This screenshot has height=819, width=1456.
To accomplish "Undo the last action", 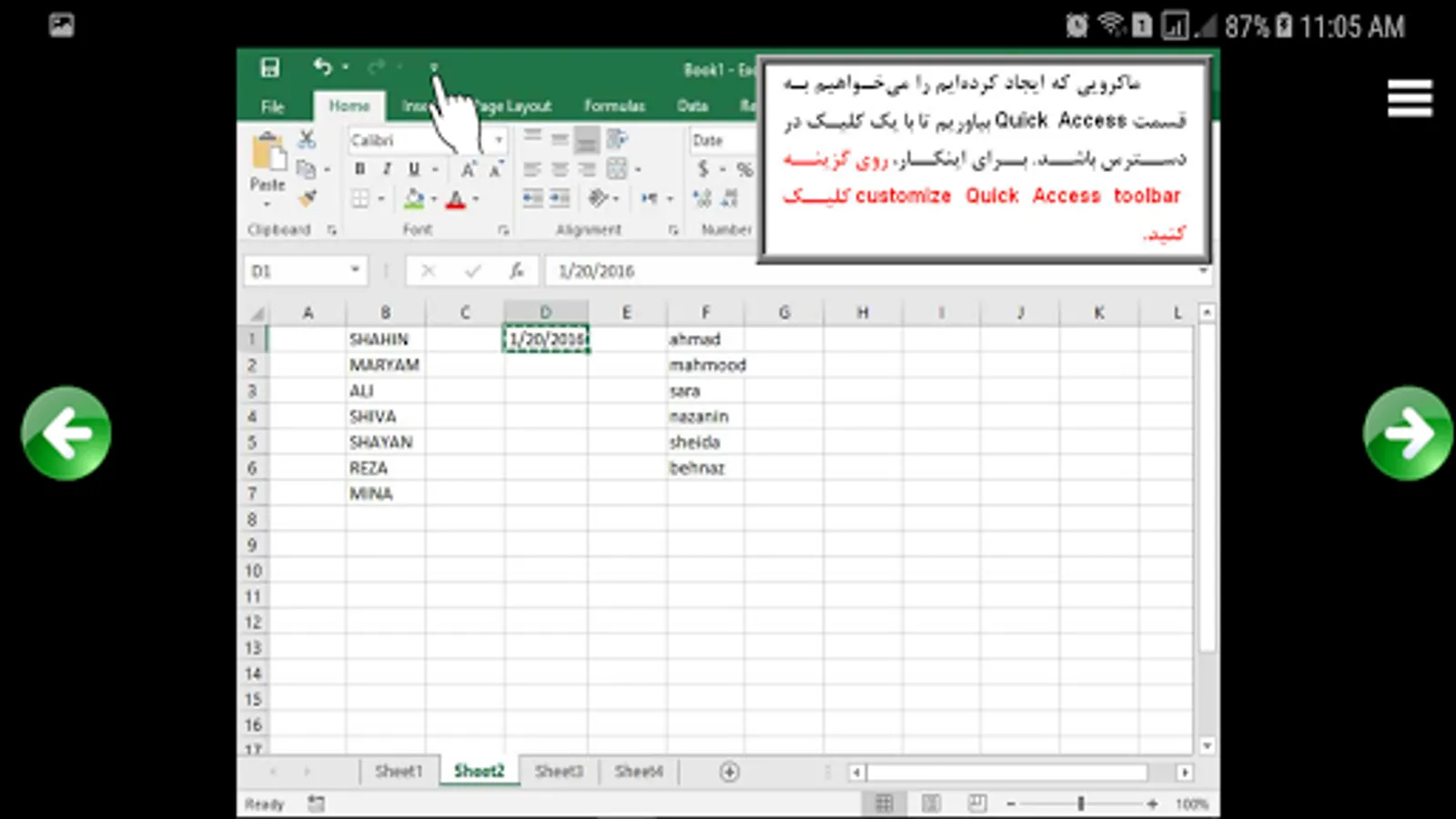I will pos(322,66).
